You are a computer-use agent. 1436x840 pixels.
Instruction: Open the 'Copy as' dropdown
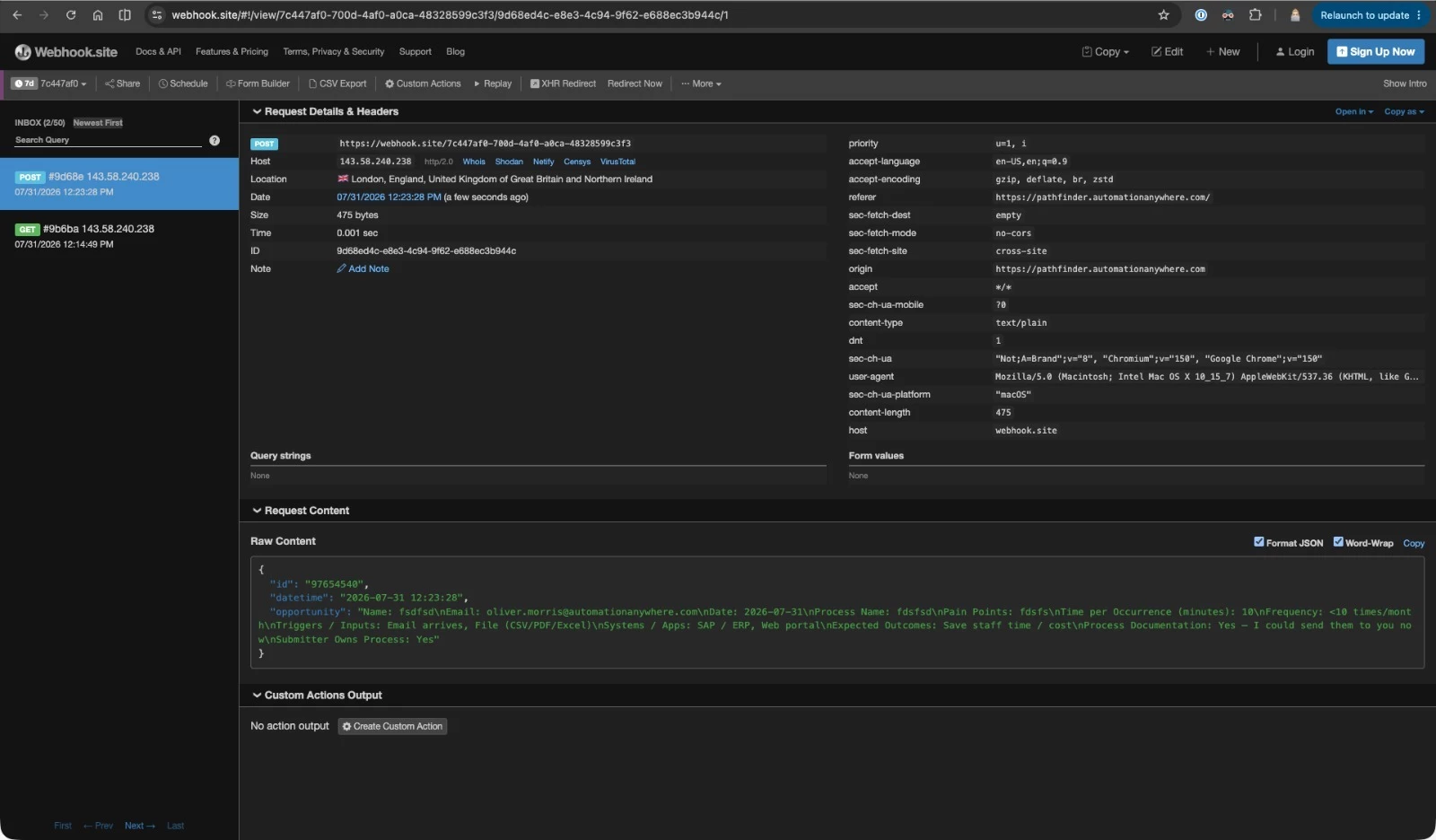[1404, 112]
